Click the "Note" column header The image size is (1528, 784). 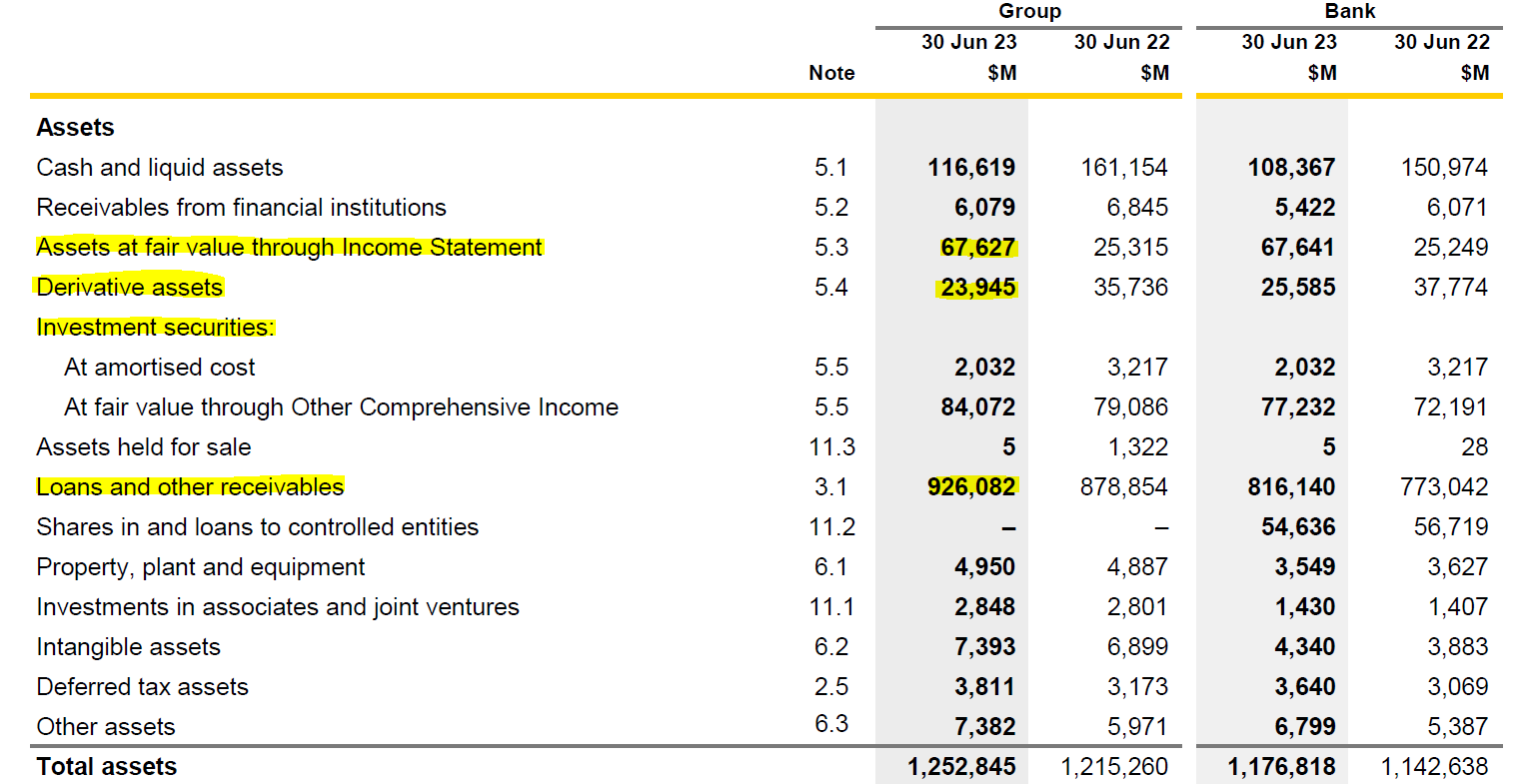pyautogui.click(x=831, y=73)
